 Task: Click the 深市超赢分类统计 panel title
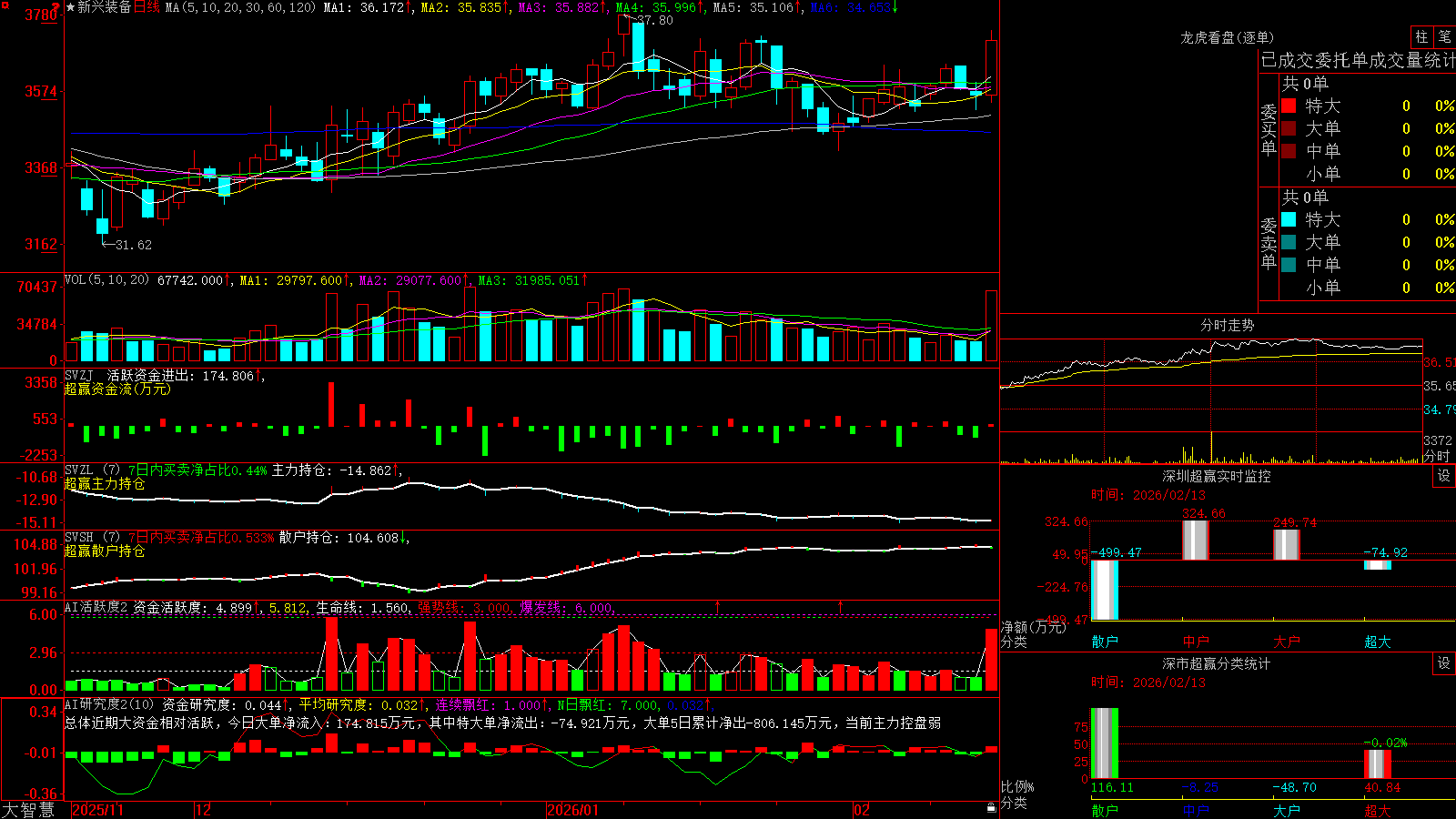pyautogui.click(x=1217, y=663)
